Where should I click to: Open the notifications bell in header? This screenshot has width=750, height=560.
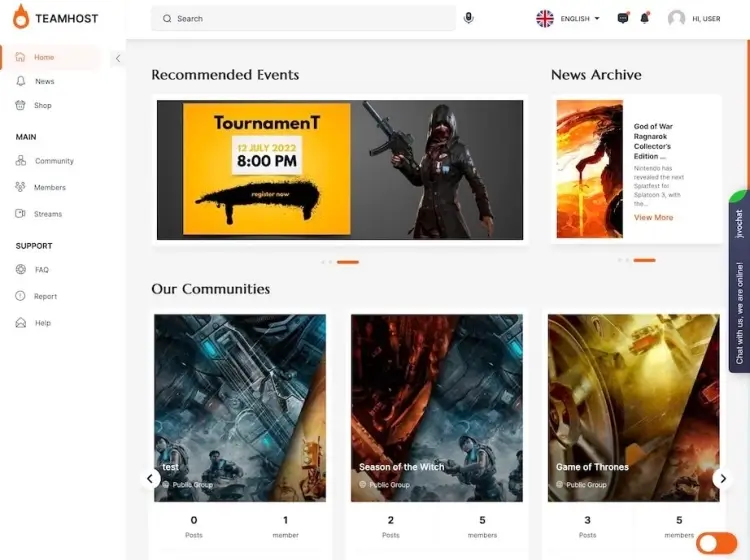tap(645, 18)
